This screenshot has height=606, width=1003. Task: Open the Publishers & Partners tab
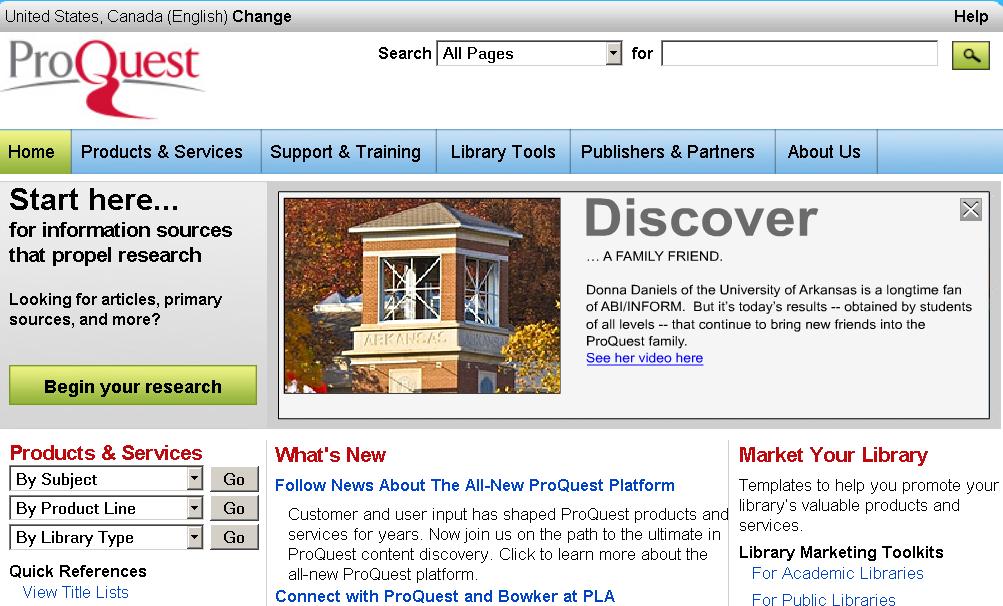(672, 152)
